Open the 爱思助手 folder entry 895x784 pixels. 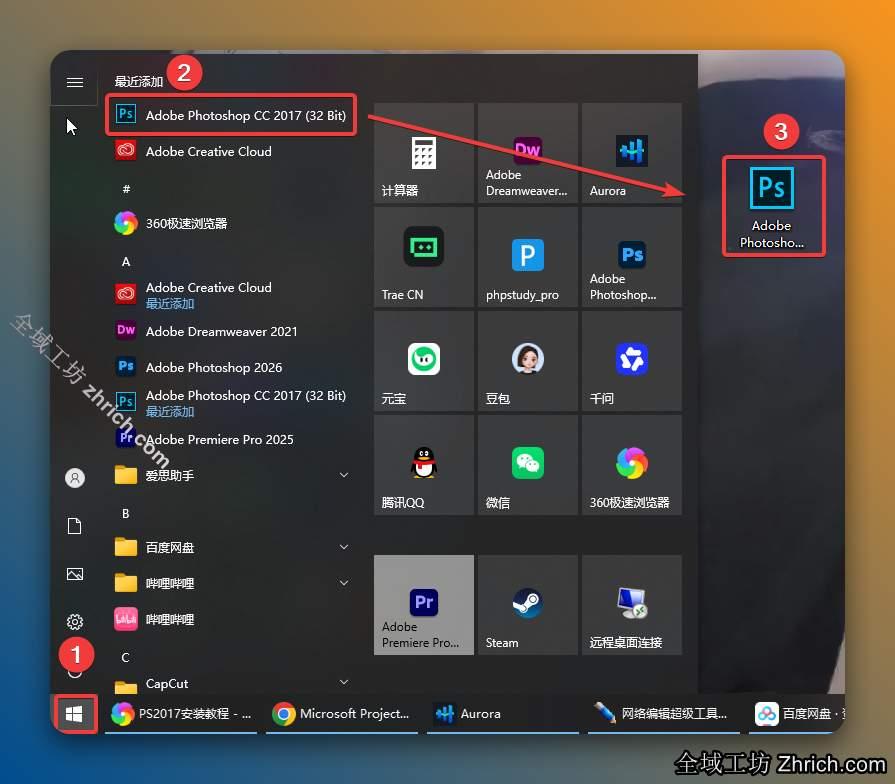[x=231, y=475]
